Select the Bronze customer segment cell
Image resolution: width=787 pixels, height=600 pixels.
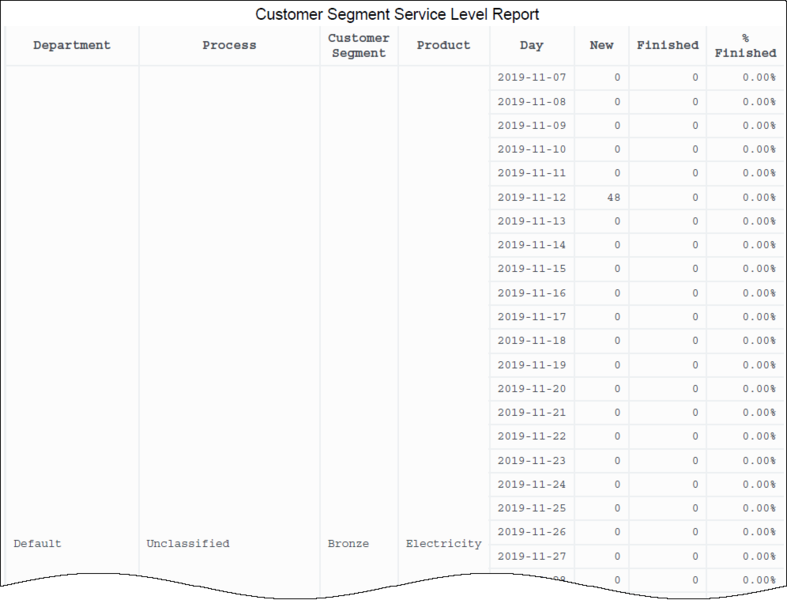[348, 543]
